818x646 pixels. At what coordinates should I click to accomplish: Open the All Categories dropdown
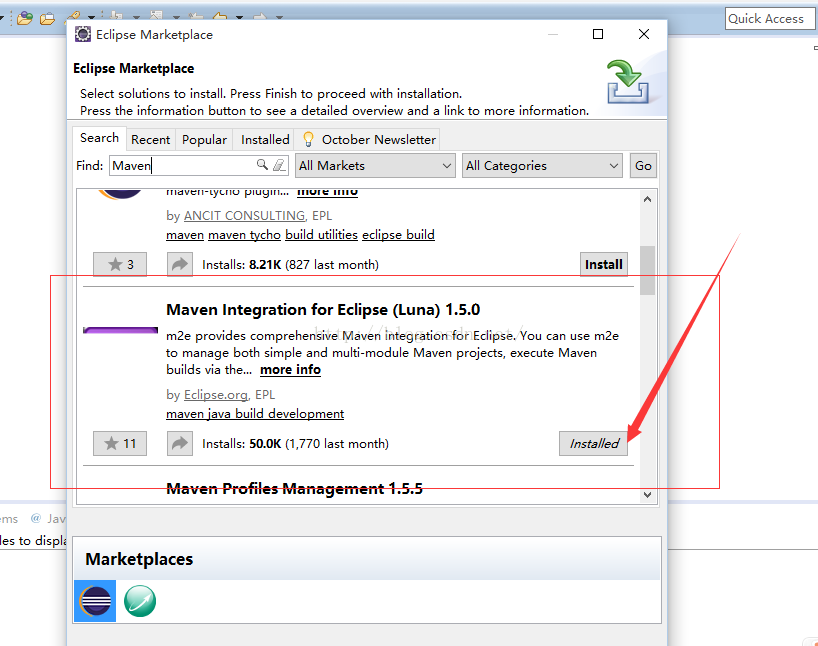[x=542, y=165]
